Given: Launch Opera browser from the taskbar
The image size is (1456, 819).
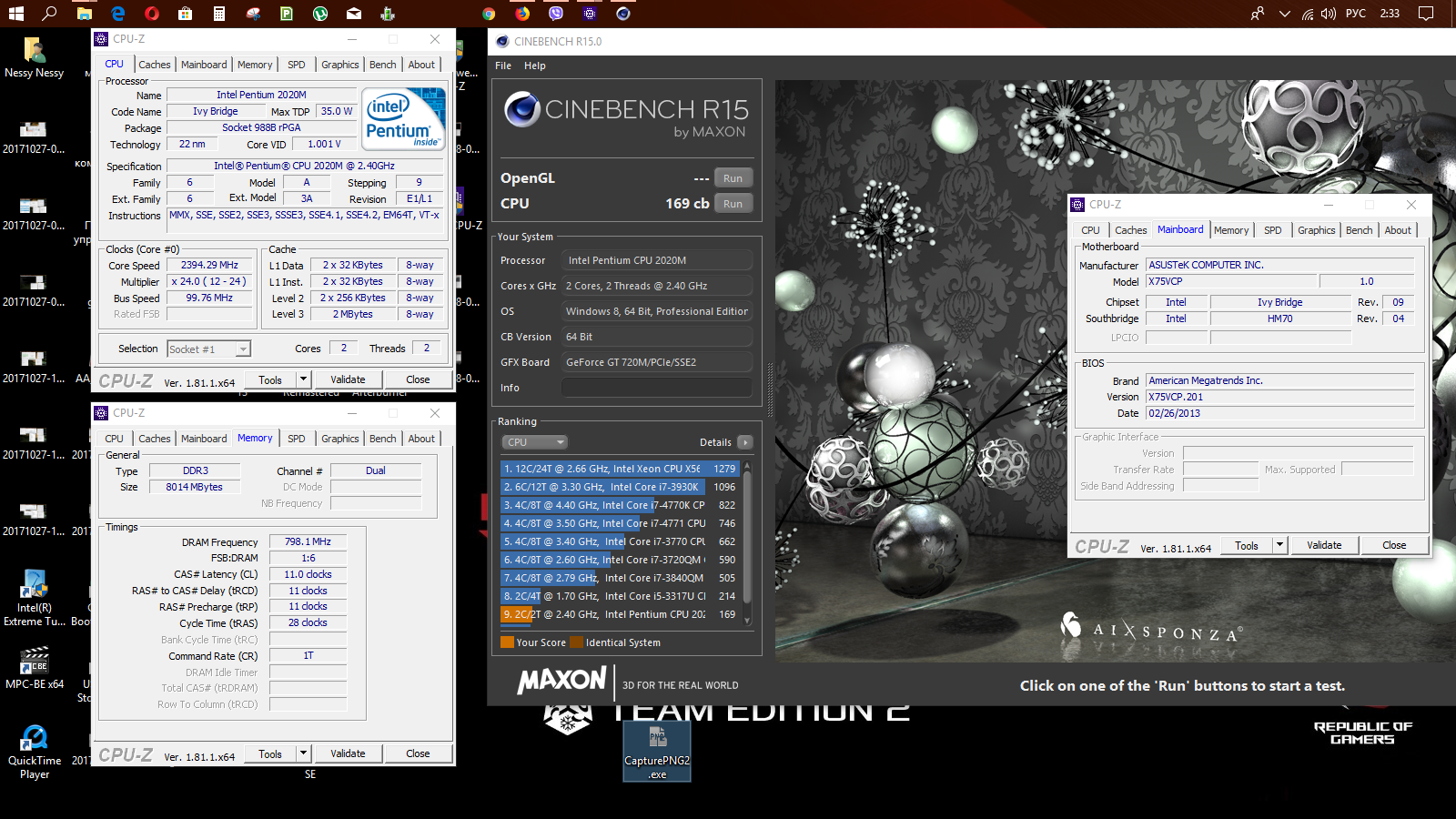Looking at the screenshot, I should tap(152, 14).
